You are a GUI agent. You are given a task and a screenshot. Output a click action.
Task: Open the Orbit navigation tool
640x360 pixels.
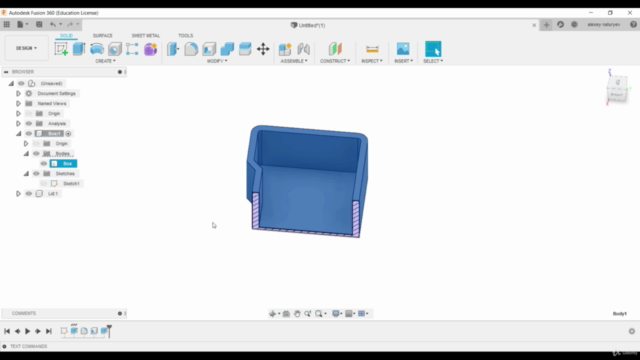(x=273, y=313)
